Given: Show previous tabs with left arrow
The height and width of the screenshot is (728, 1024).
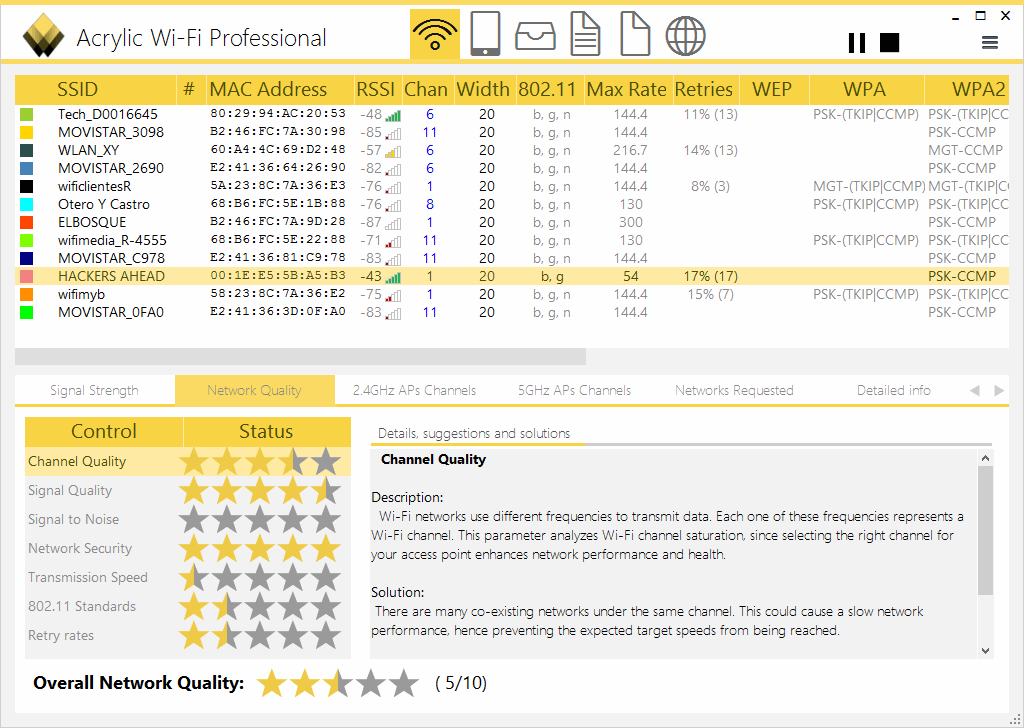Looking at the screenshot, I should click(975, 391).
